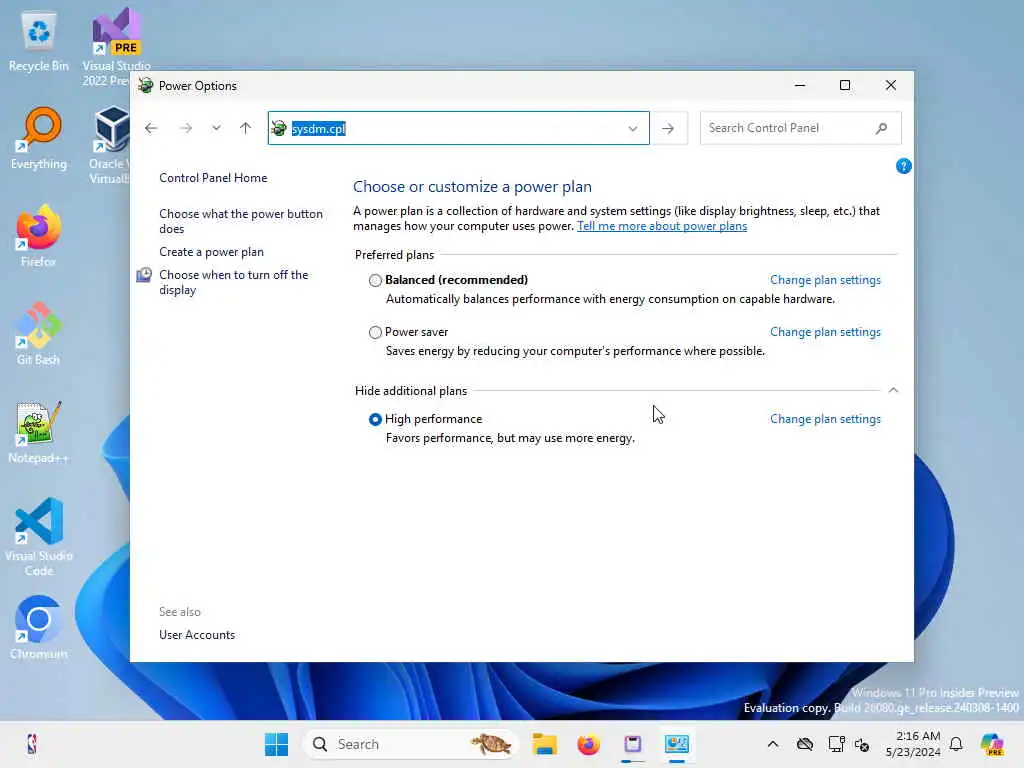Click the Up one level arrow
The height and width of the screenshot is (768, 1024).
click(x=246, y=128)
